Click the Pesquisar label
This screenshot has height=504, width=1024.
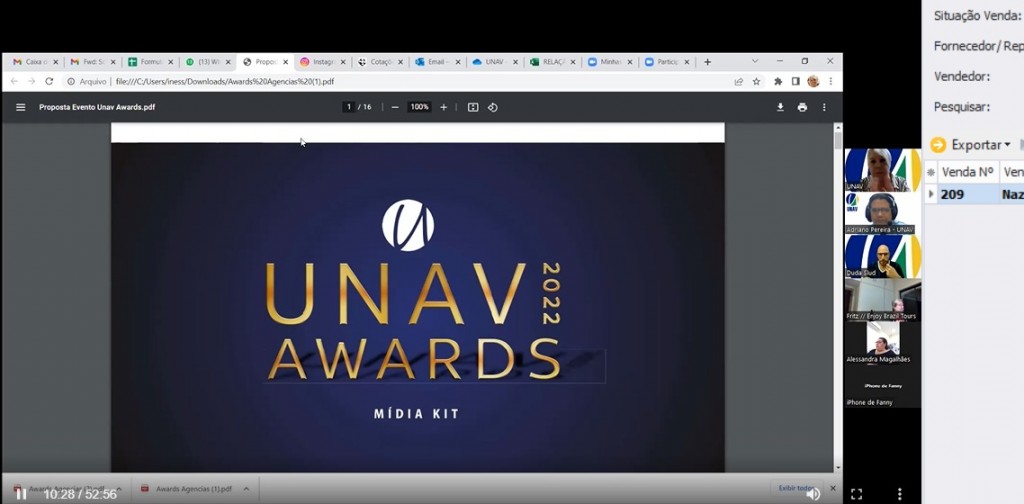pyautogui.click(x=961, y=106)
